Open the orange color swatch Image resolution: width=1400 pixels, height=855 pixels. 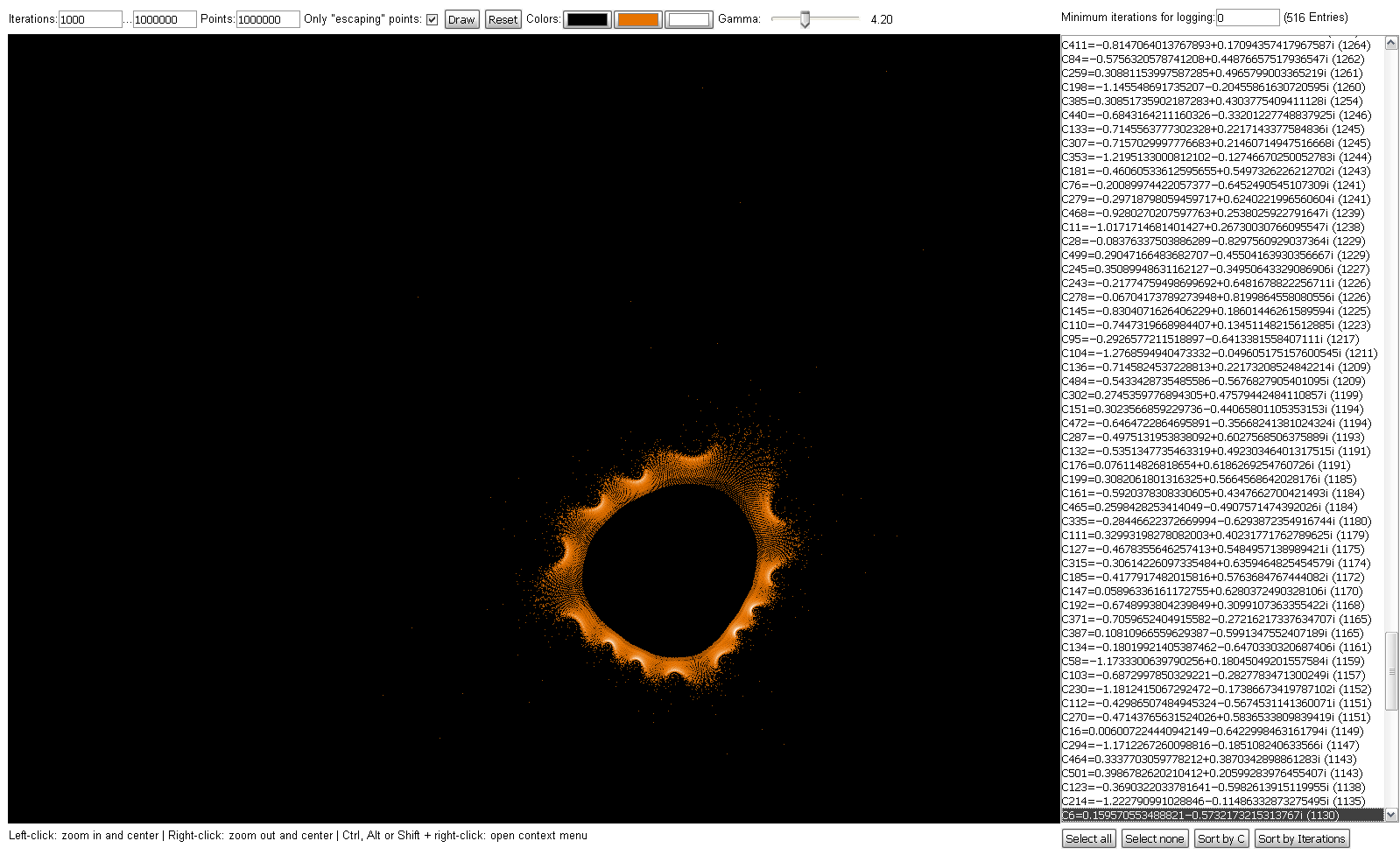[x=637, y=19]
